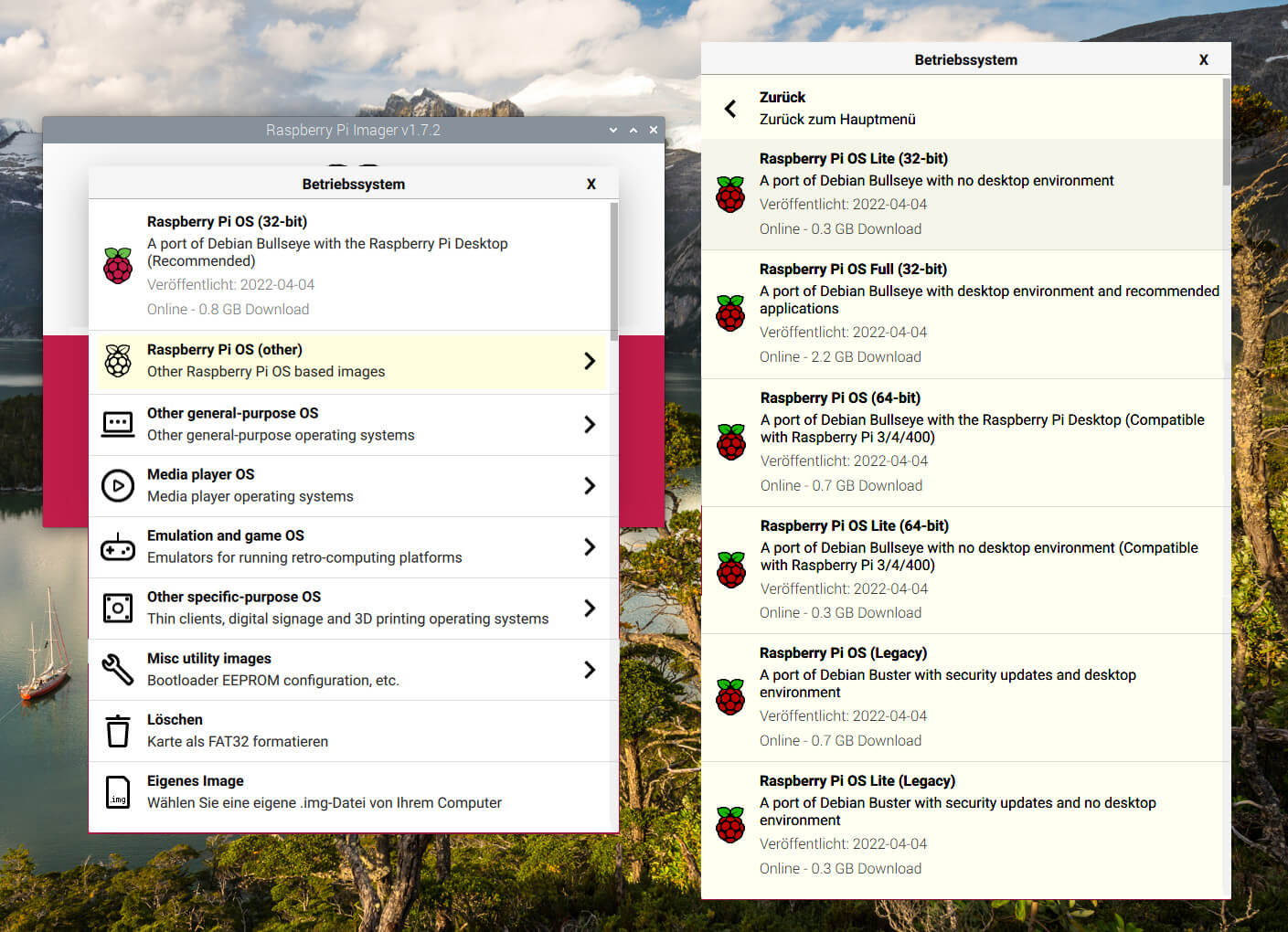Click the gamepad icon for Emulation and game OS
Viewport: 1288px width, 932px height.
point(118,546)
